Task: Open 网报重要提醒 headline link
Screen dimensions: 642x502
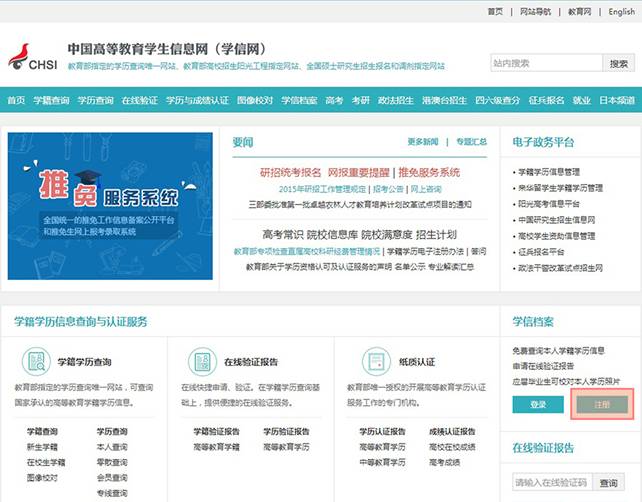Action: click(358, 172)
